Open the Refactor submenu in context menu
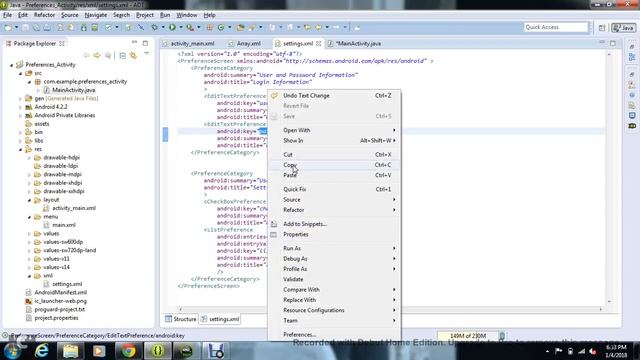Viewport: 640px width, 360px height. 334,210
